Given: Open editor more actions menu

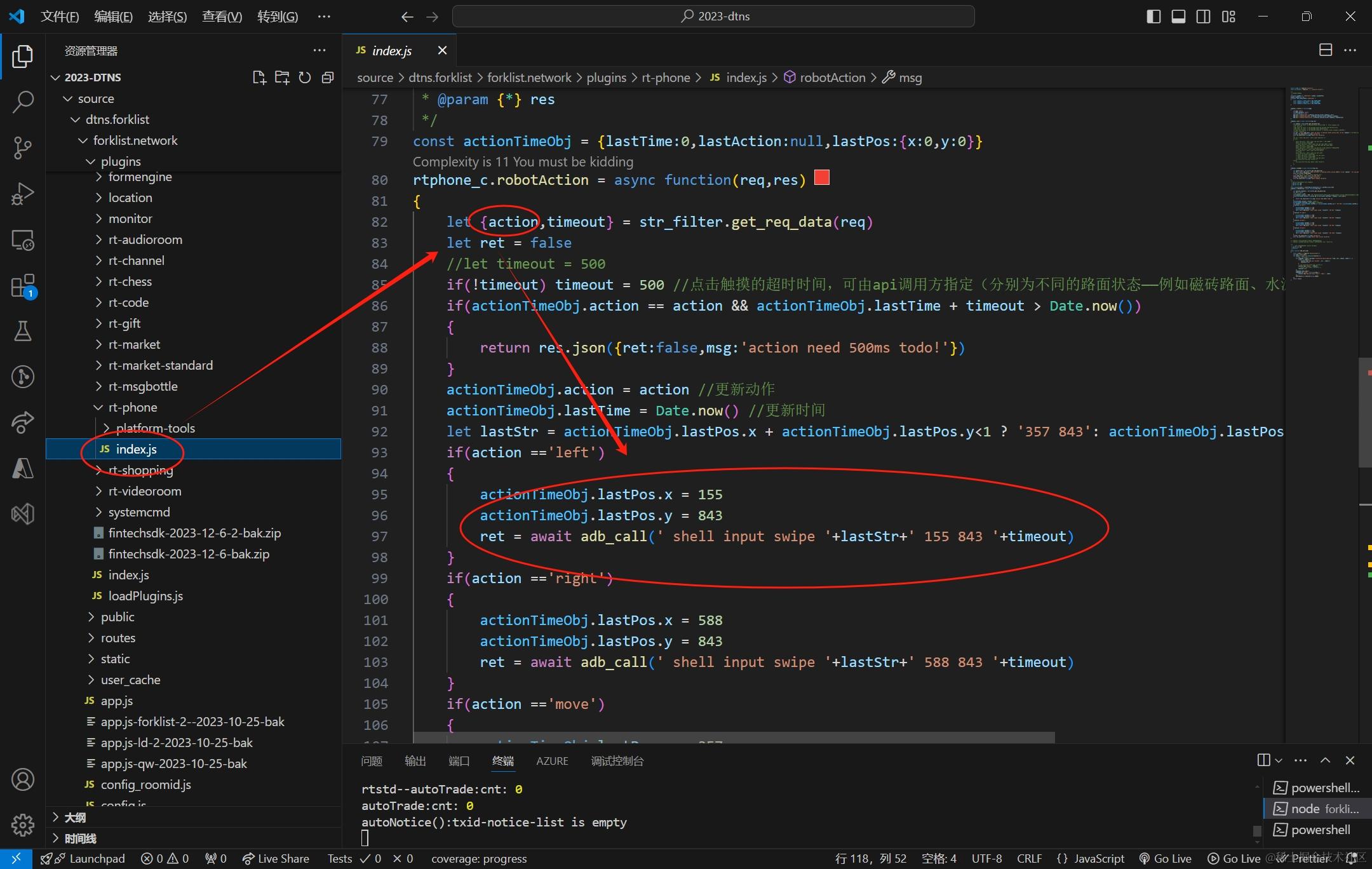Looking at the screenshot, I should pyautogui.click(x=1350, y=50).
